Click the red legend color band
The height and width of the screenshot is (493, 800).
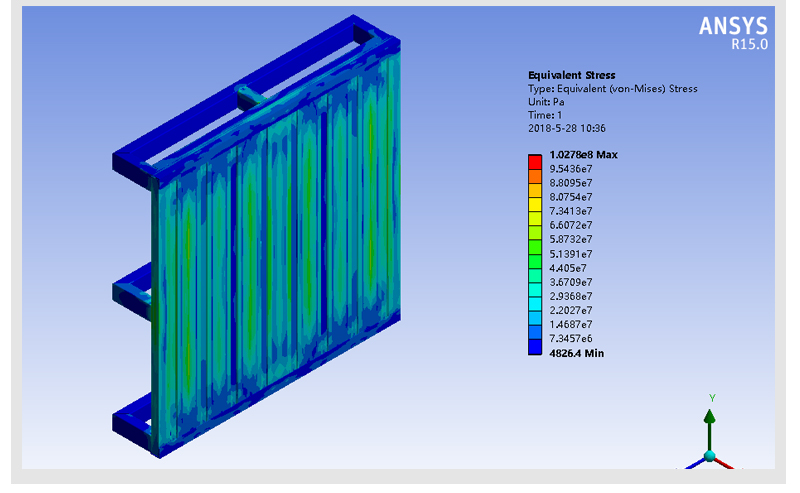535,162
